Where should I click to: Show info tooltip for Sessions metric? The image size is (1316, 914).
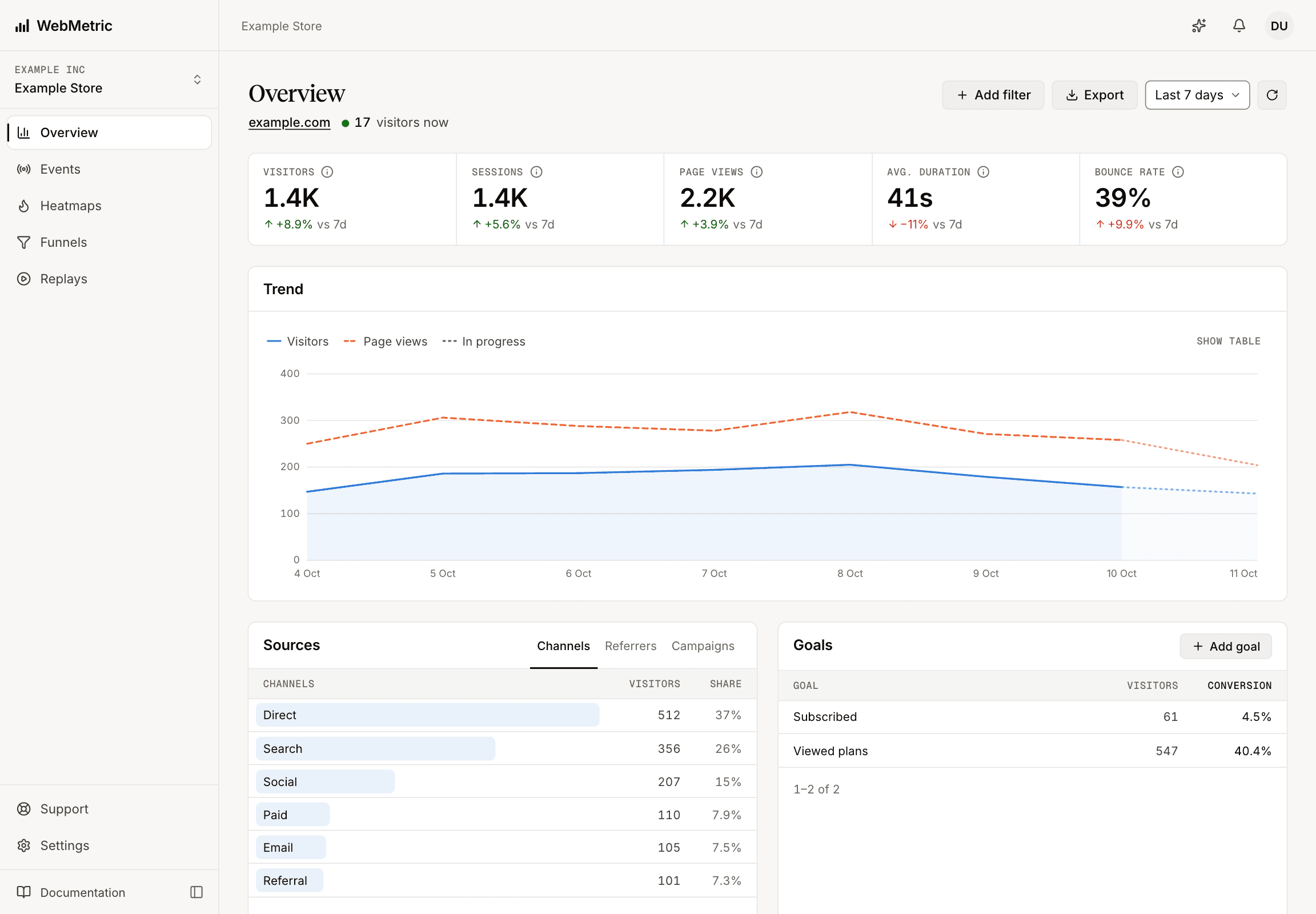[x=536, y=172]
